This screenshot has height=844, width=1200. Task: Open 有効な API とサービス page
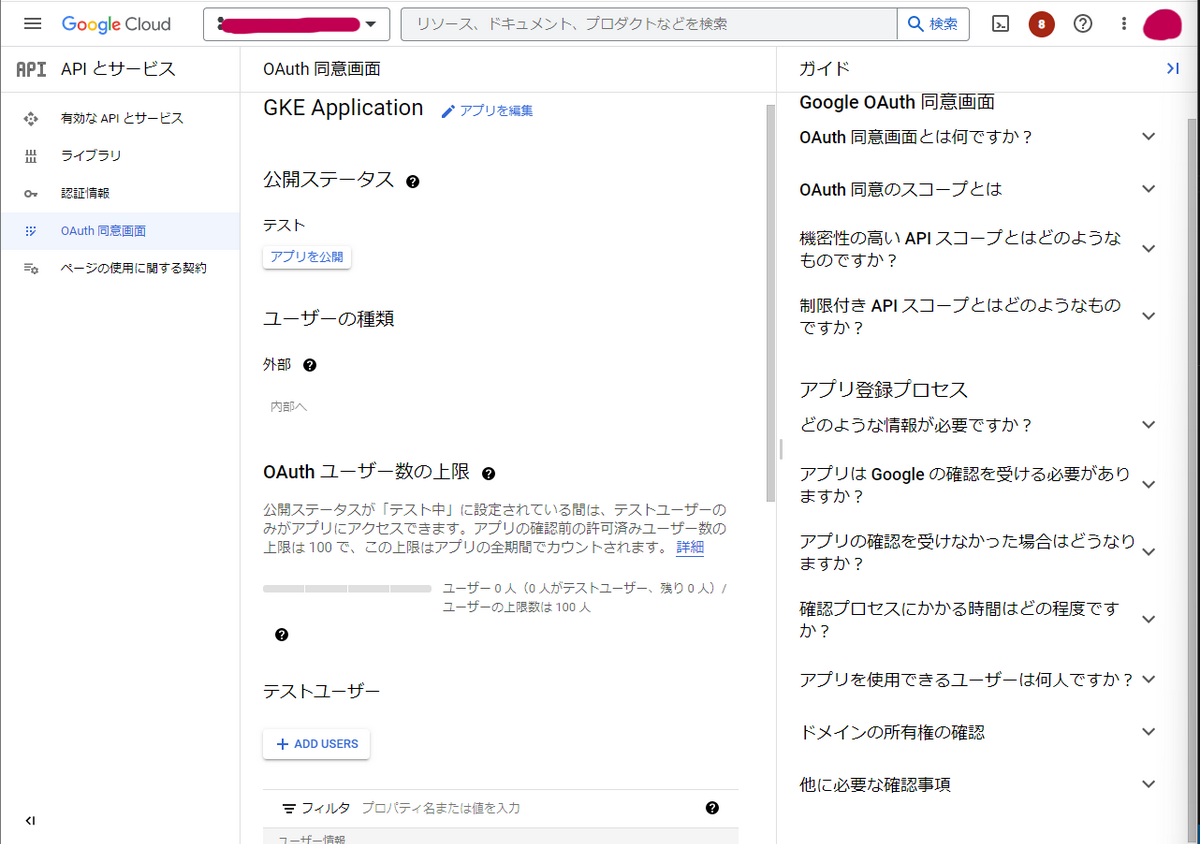coord(120,118)
